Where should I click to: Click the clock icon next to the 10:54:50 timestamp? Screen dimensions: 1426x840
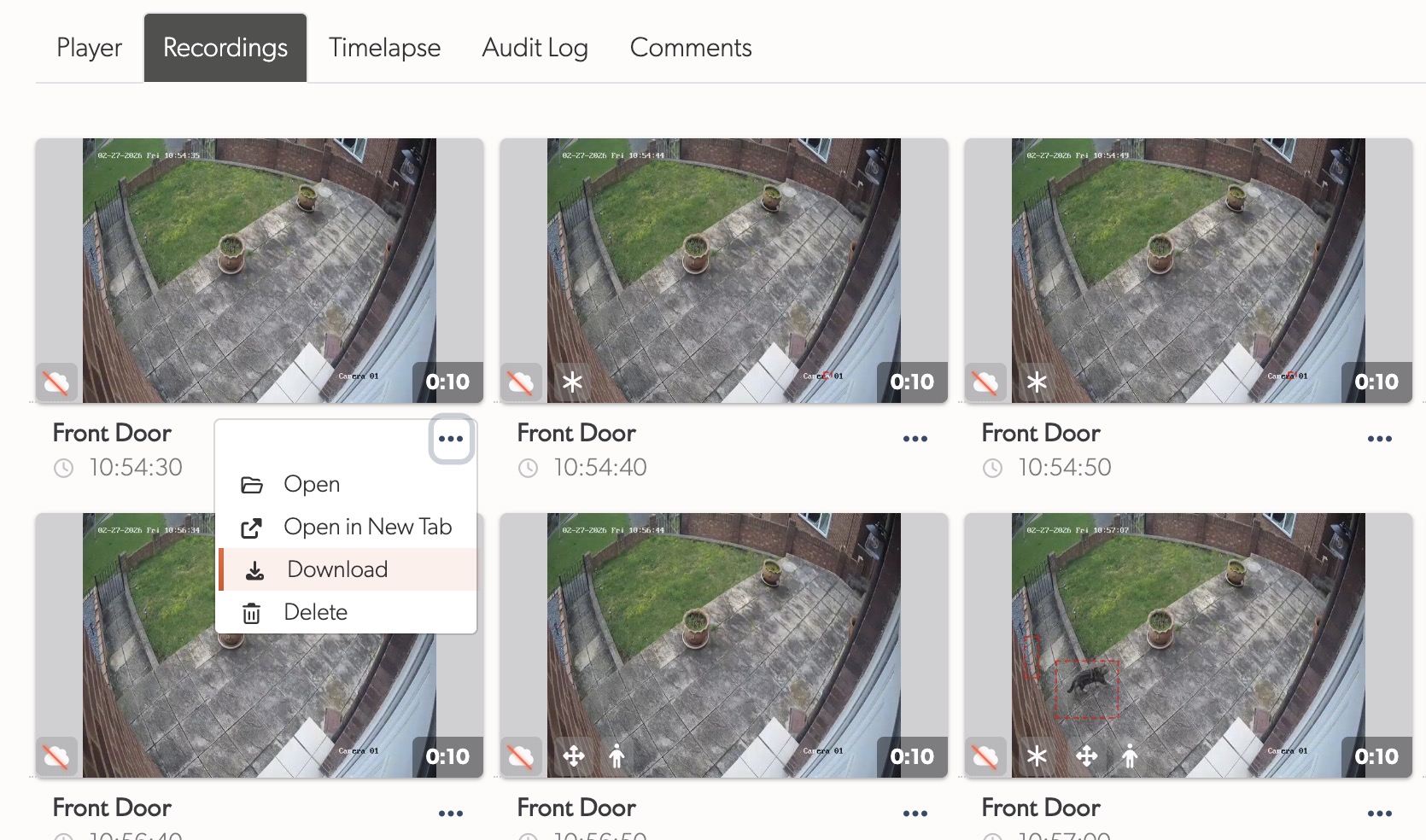[991, 468]
